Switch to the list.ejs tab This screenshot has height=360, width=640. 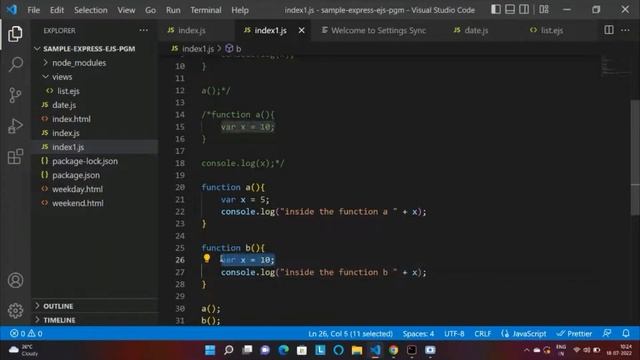(551, 30)
